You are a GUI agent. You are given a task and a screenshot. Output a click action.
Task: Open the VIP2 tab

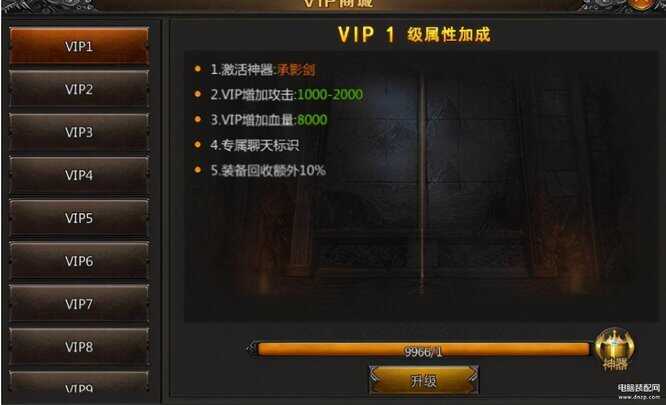[x=79, y=89]
